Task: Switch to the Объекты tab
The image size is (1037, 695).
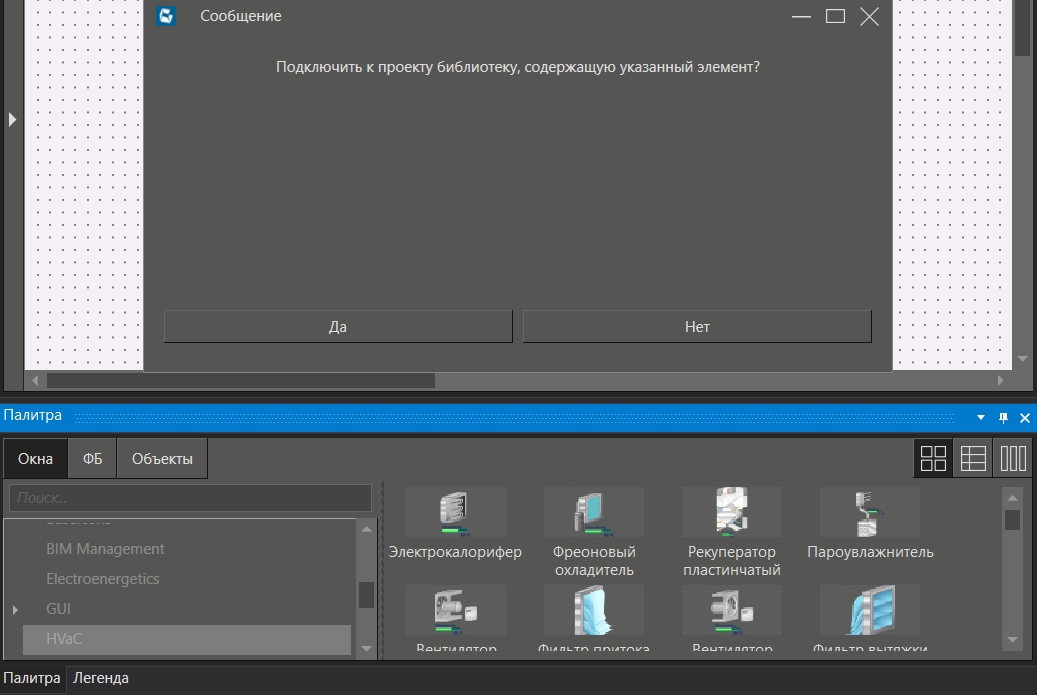Action: tap(162, 459)
